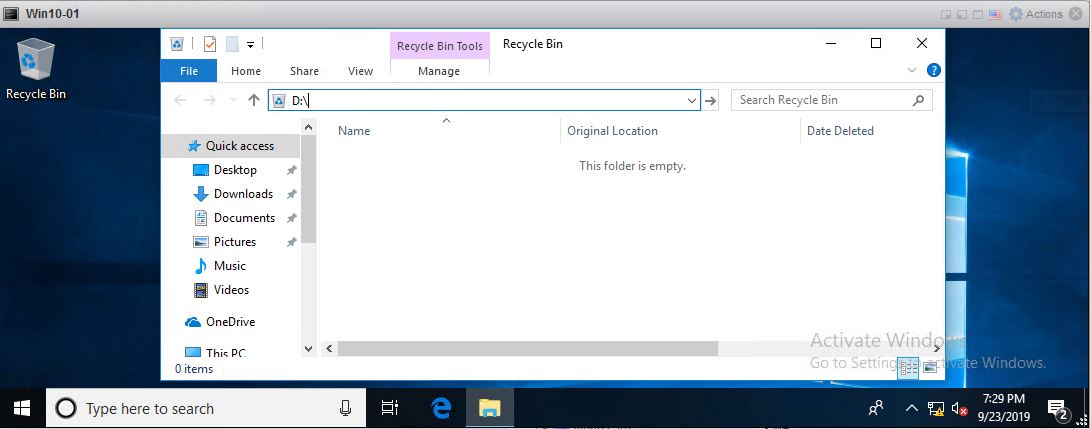Image resolution: width=1091 pixels, height=429 pixels.
Task: Click the search magnifier icon
Action: click(x=919, y=100)
